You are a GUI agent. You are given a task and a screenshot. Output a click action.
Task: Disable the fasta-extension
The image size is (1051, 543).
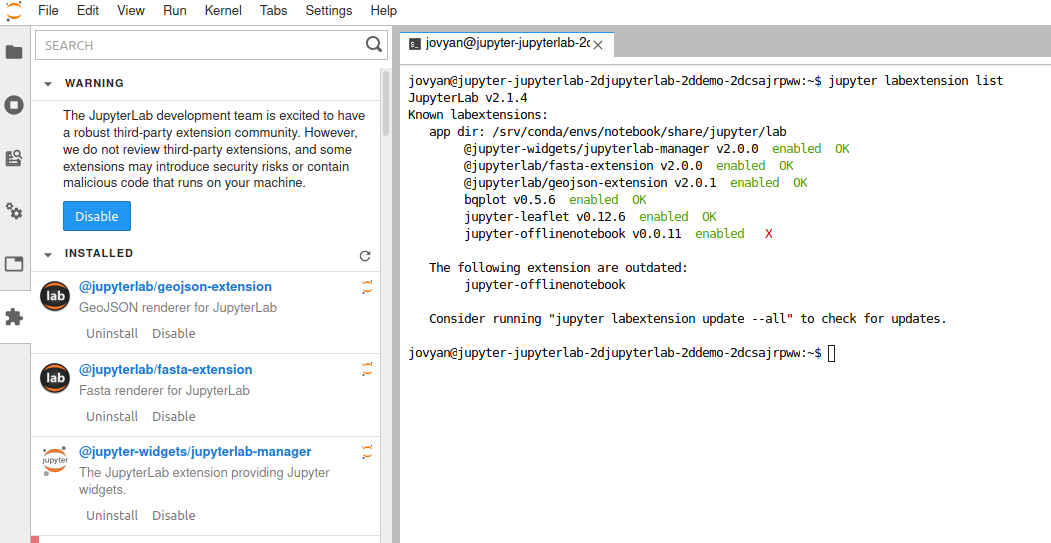[x=174, y=416]
